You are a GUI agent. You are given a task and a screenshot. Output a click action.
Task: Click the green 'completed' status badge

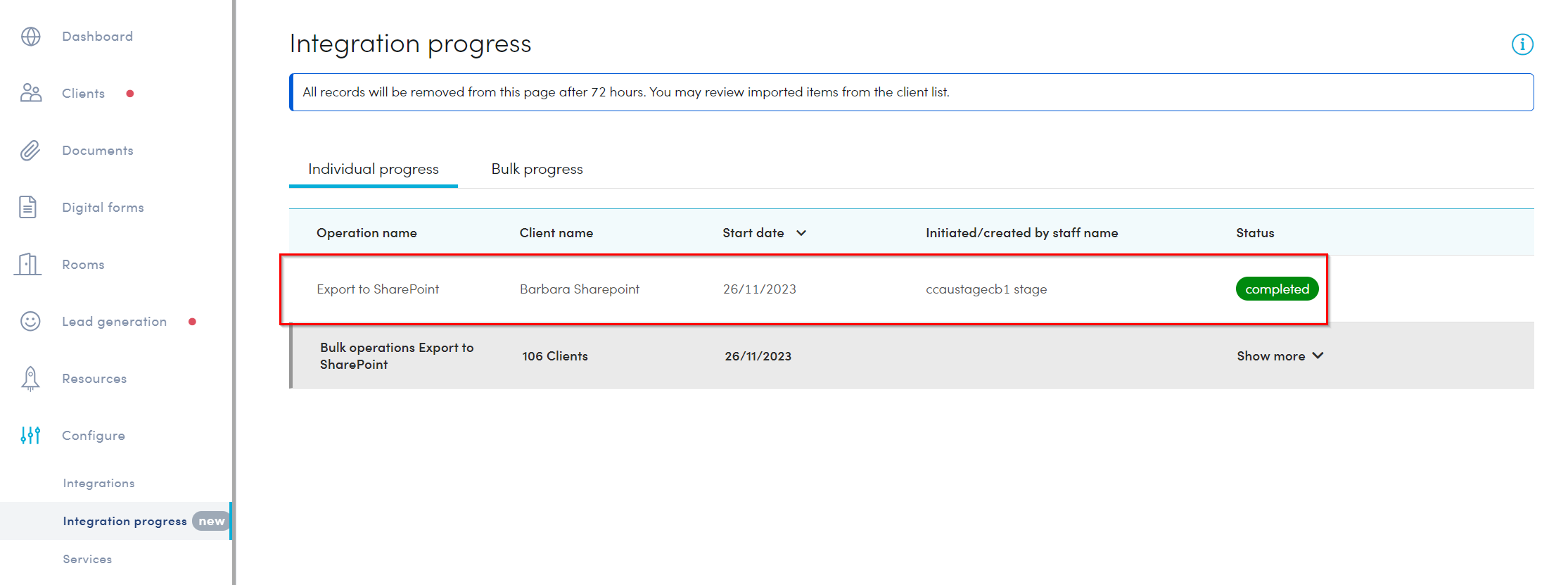click(x=1277, y=289)
